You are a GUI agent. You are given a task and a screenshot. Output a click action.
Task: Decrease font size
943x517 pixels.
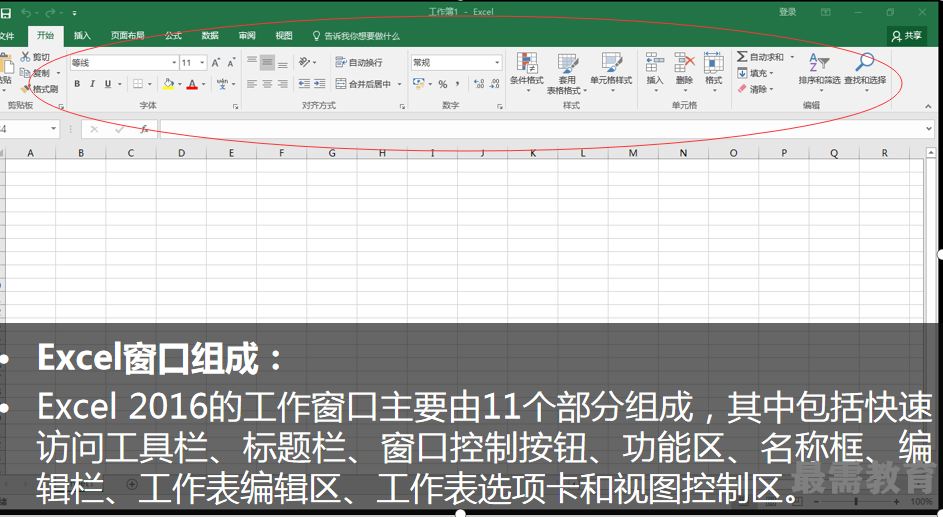click(231, 63)
